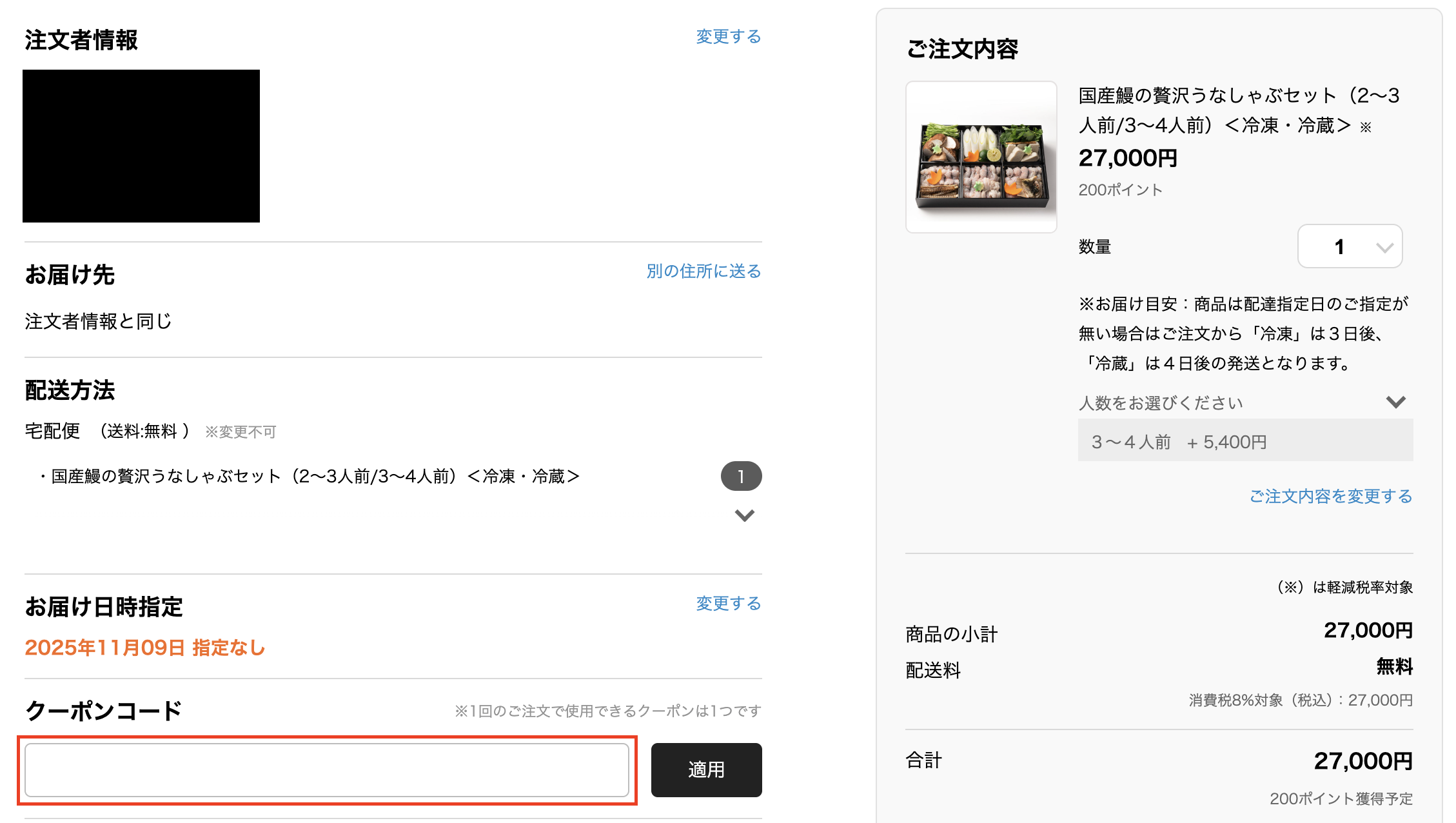Click the coupon code input field
1456x823 pixels.
pos(326,769)
